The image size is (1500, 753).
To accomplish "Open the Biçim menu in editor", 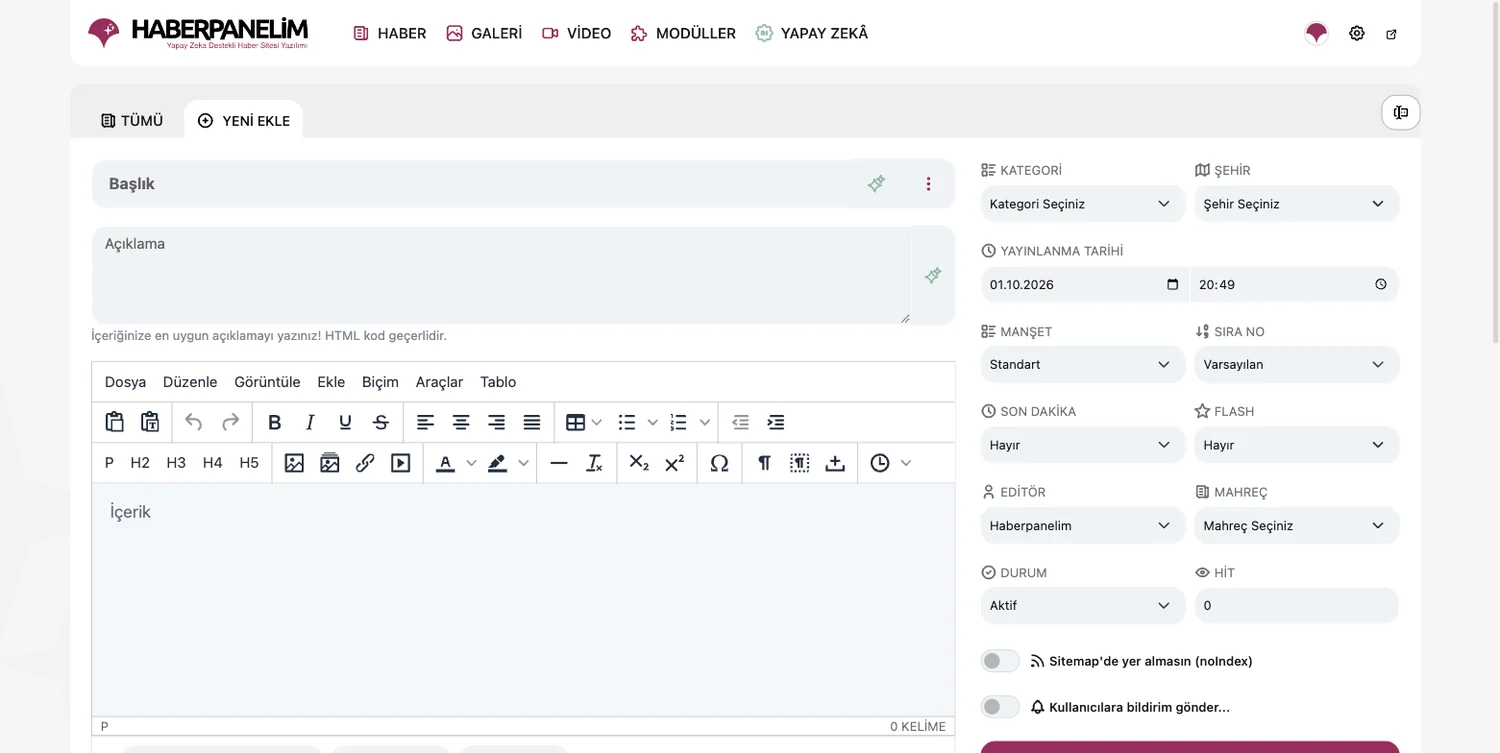I will (380, 382).
